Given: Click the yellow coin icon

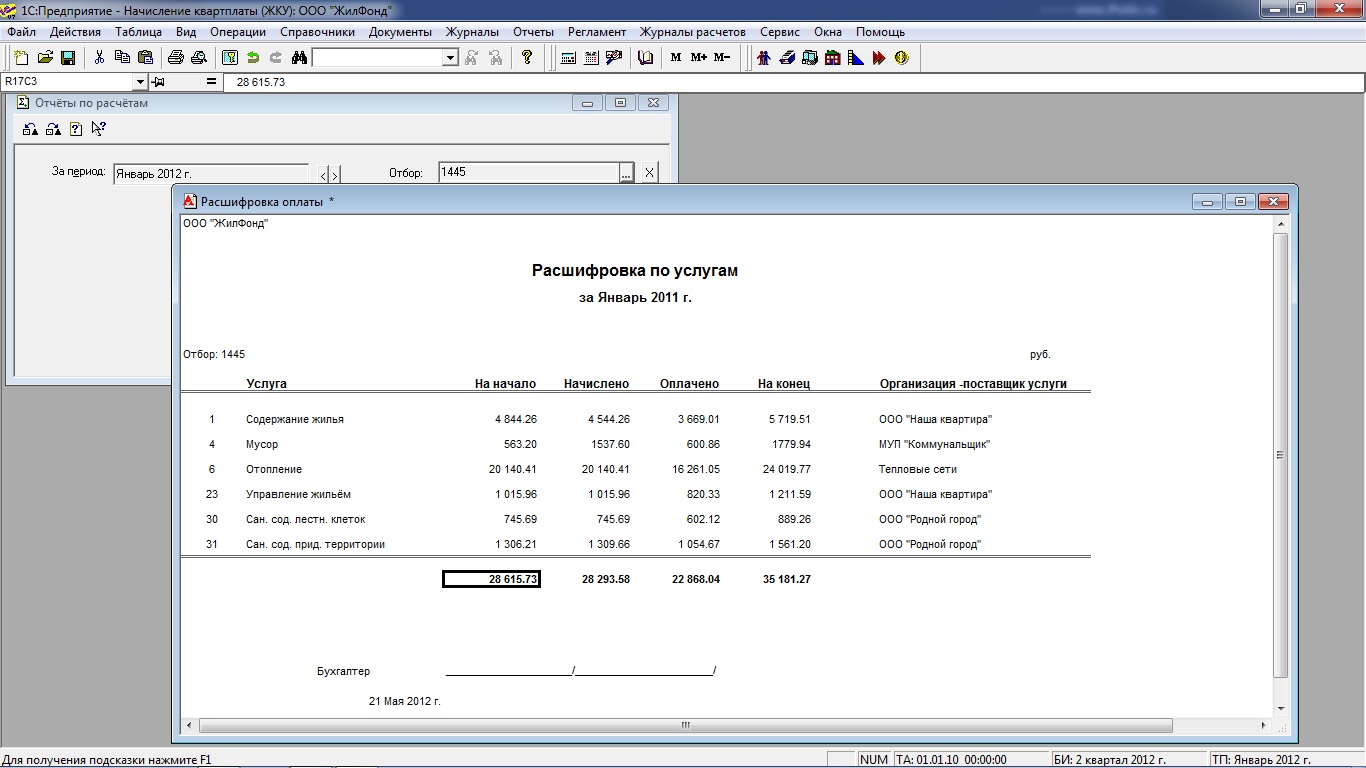Looking at the screenshot, I should 902,58.
